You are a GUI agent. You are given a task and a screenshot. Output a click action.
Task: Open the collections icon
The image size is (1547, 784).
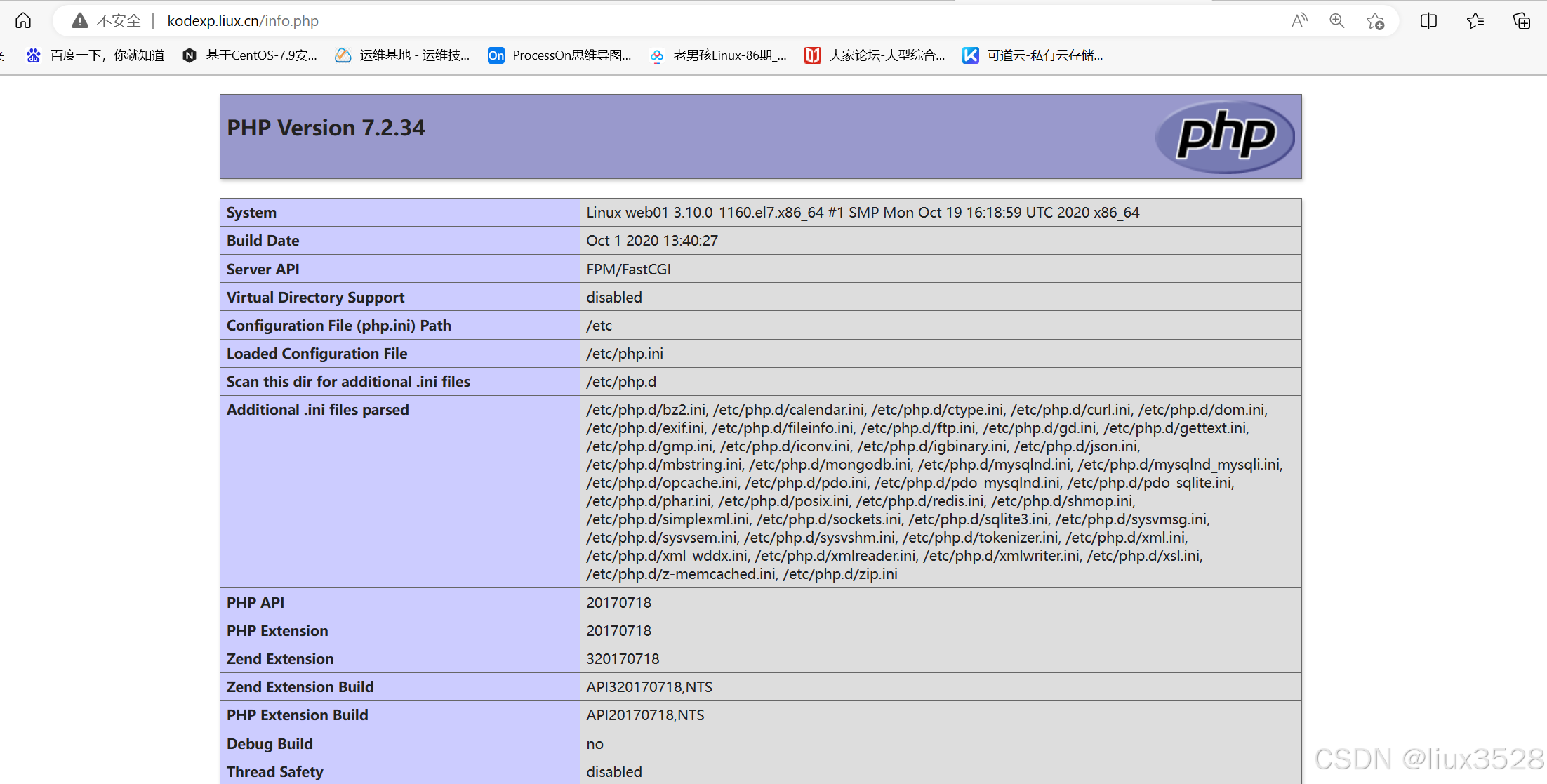click(x=1522, y=21)
